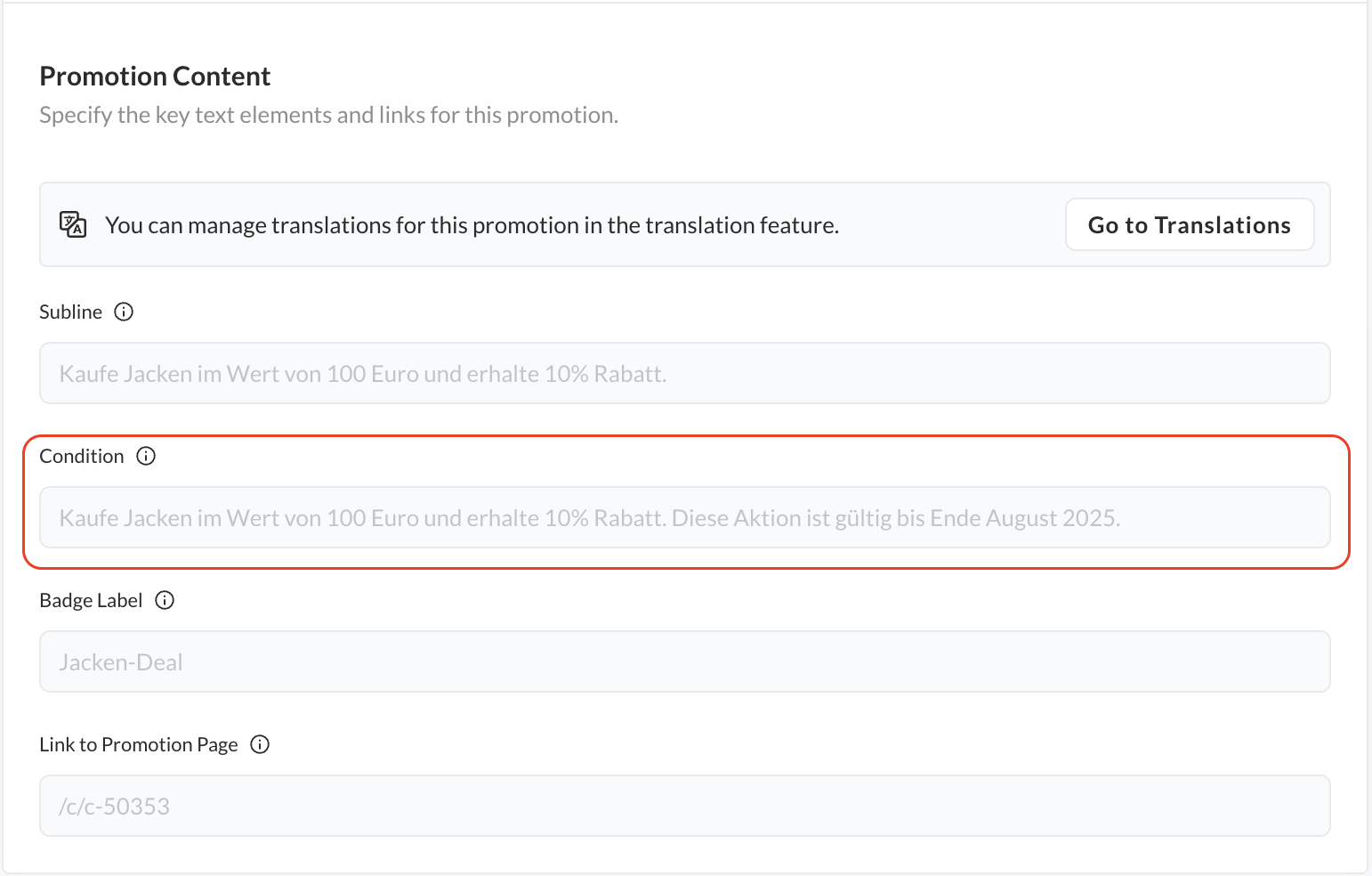Click the Link to Promotion Page info icon

tap(260, 744)
